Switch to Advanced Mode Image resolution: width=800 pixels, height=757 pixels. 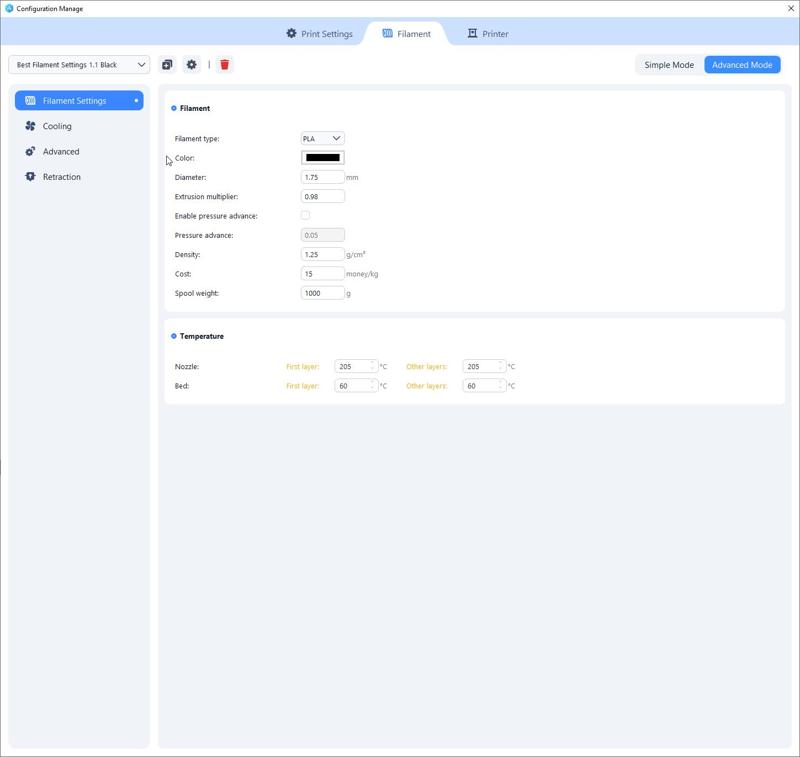pos(742,65)
